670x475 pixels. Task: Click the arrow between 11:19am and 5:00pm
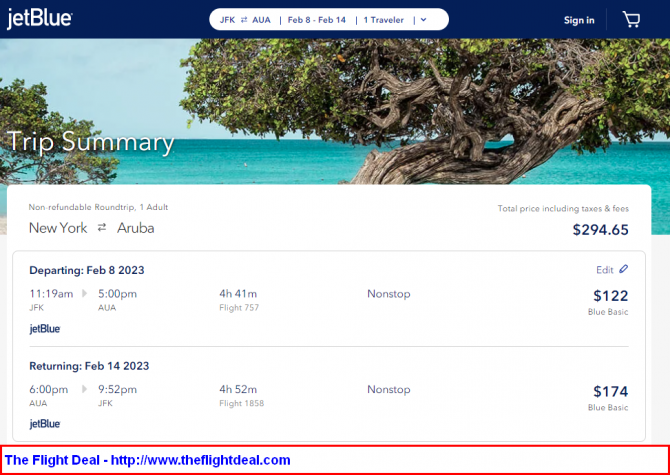[x=85, y=293]
